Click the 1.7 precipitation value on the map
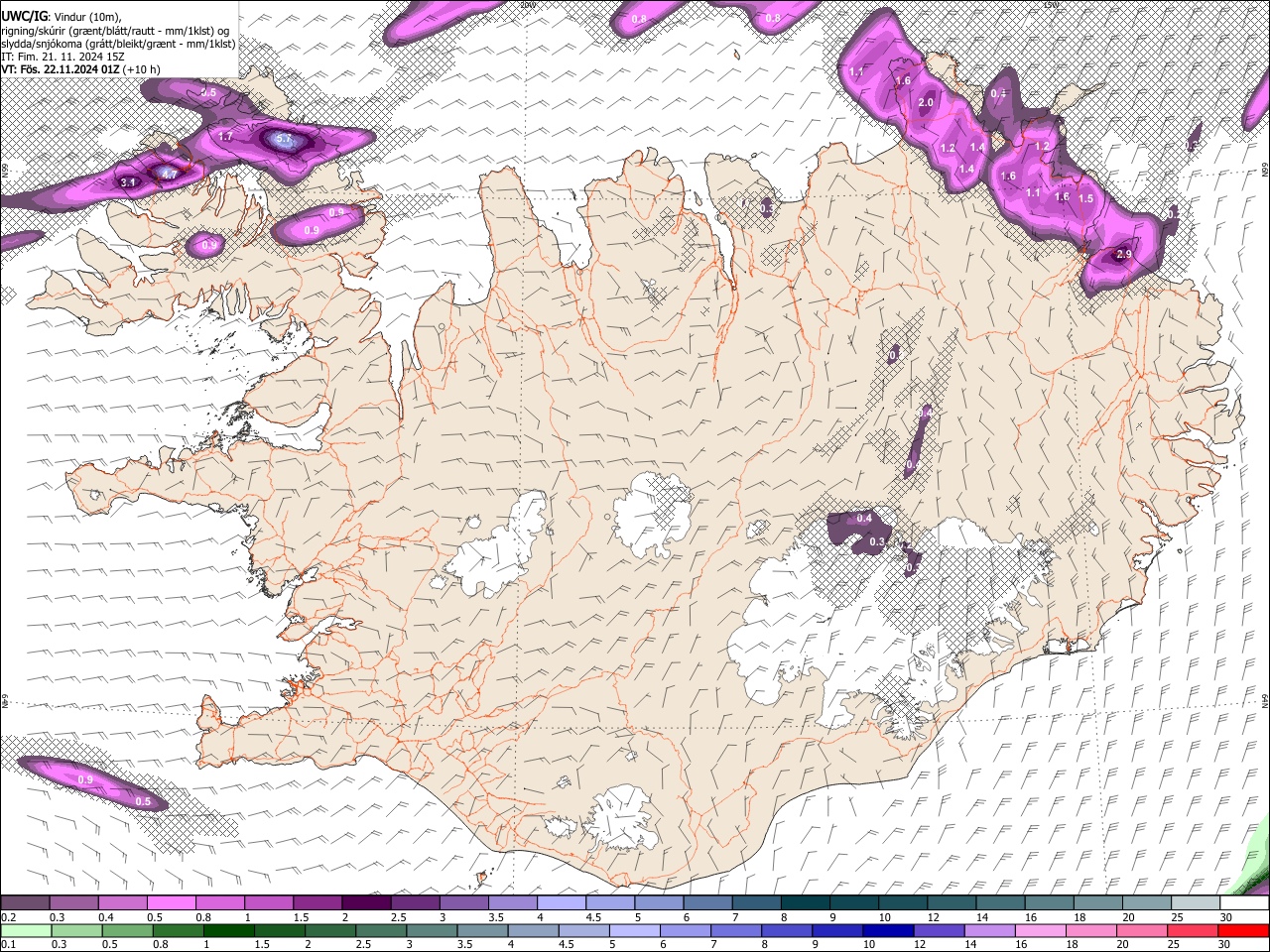This screenshot has height=952, width=1270. pos(225,137)
